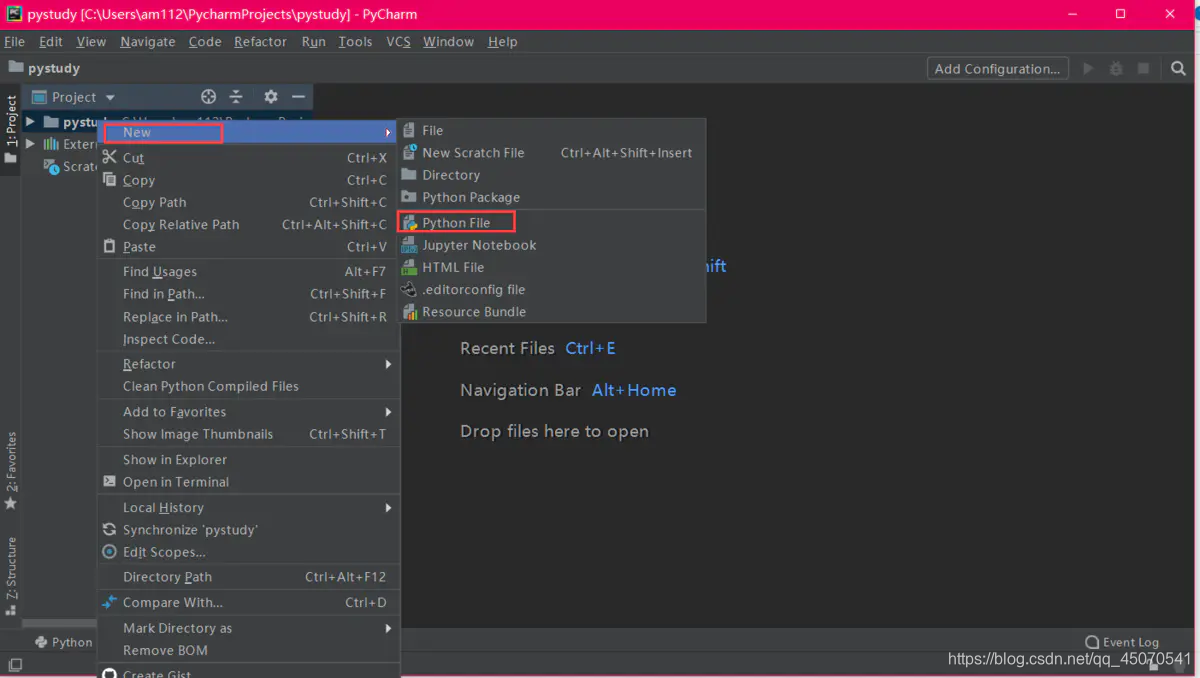The height and width of the screenshot is (678, 1200).
Task: Click the Resource Bundle icon
Action: pos(409,311)
